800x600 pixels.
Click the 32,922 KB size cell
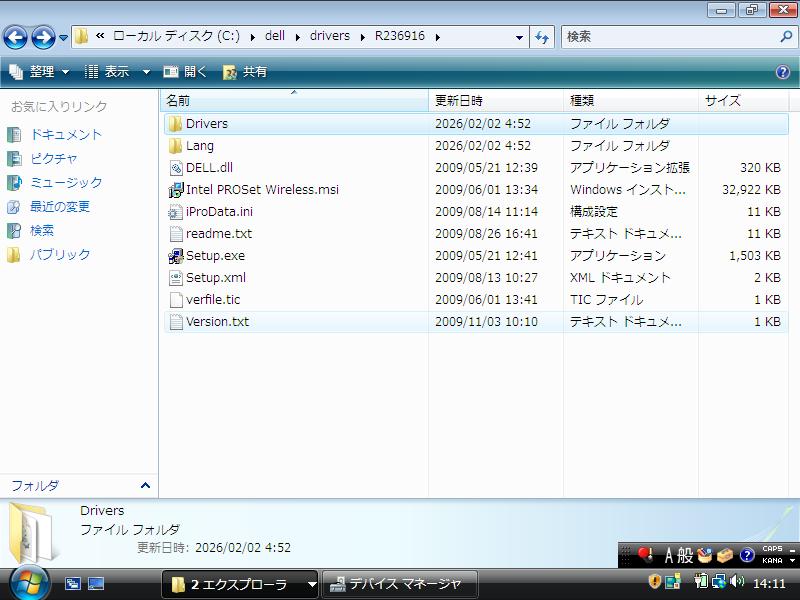click(751, 190)
